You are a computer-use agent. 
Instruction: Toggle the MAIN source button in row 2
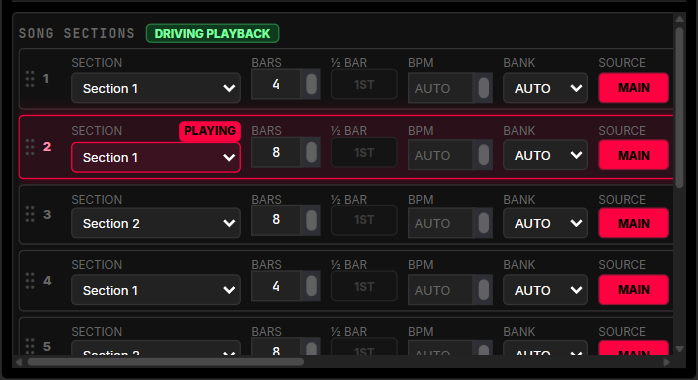pyautogui.click(x=633, y=155)
